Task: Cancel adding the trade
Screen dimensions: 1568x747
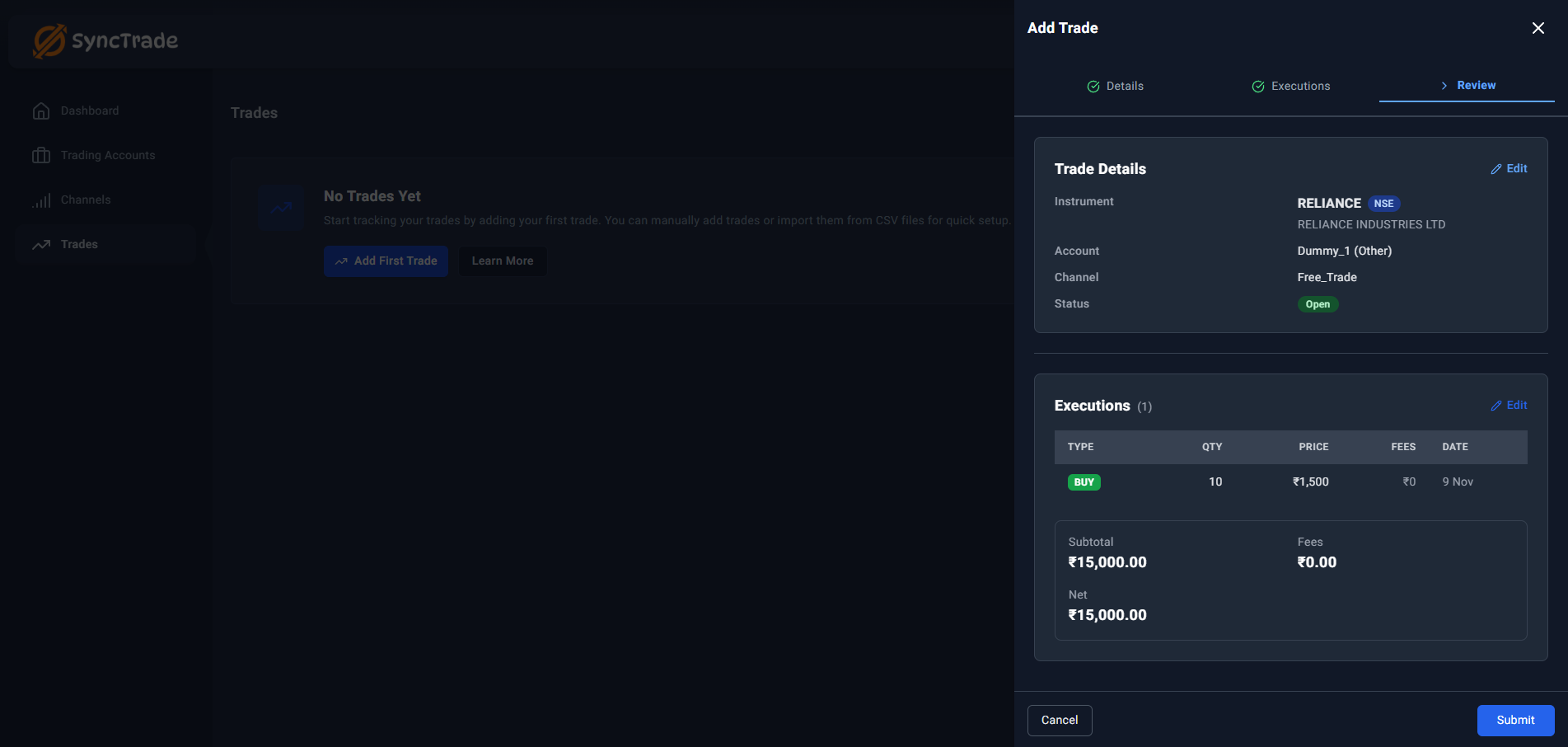Action: pos(1060,720)
